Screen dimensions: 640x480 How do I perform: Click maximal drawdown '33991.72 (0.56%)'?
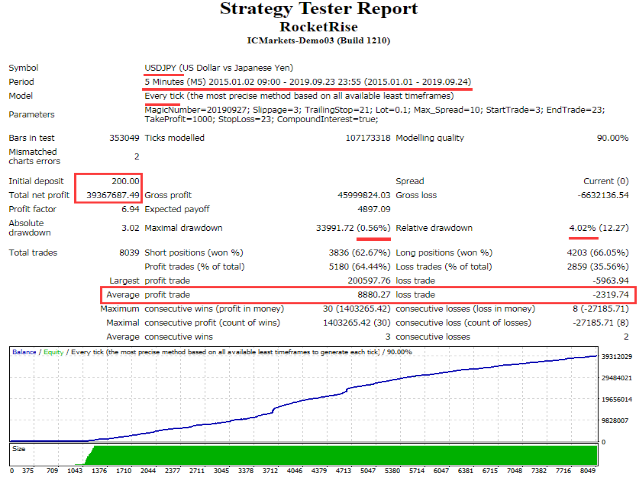(353, 228)
